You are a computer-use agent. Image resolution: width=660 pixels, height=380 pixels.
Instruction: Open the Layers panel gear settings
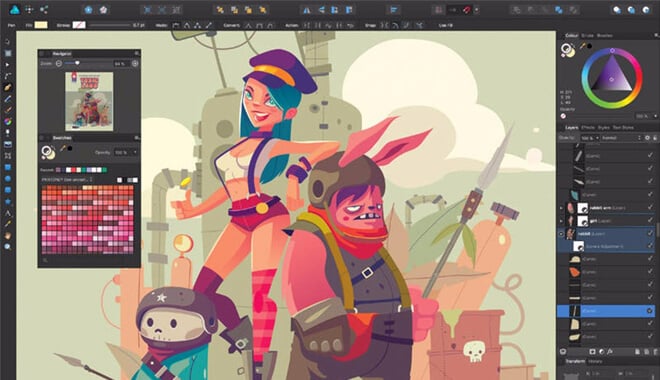pyautogui.click(x=647, y=138)
